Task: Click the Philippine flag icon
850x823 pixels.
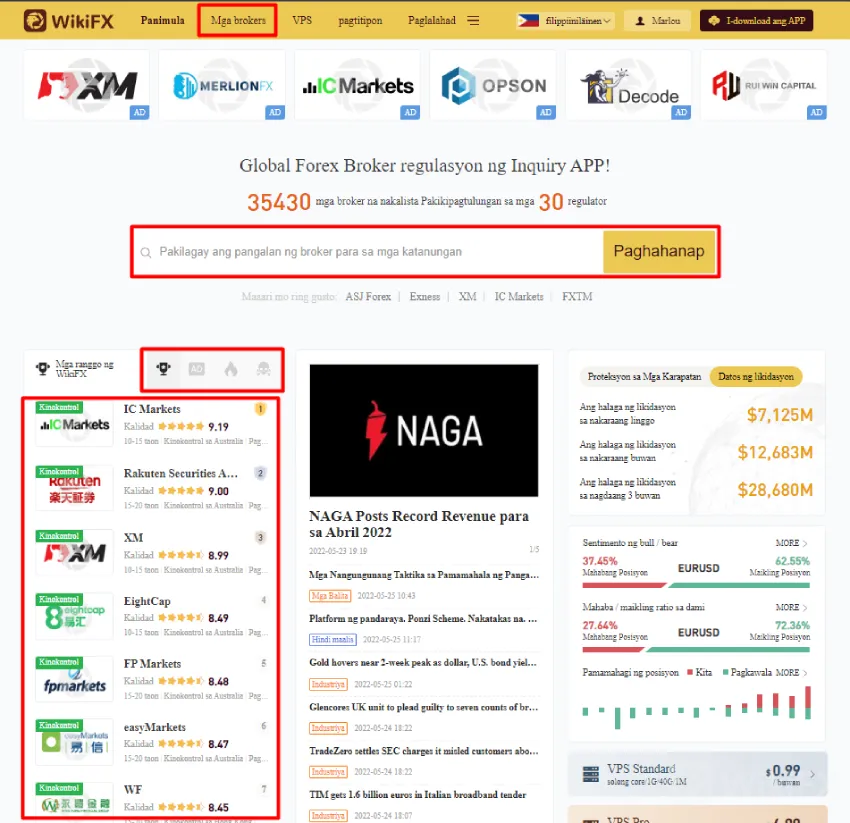Action: point(528,21)
